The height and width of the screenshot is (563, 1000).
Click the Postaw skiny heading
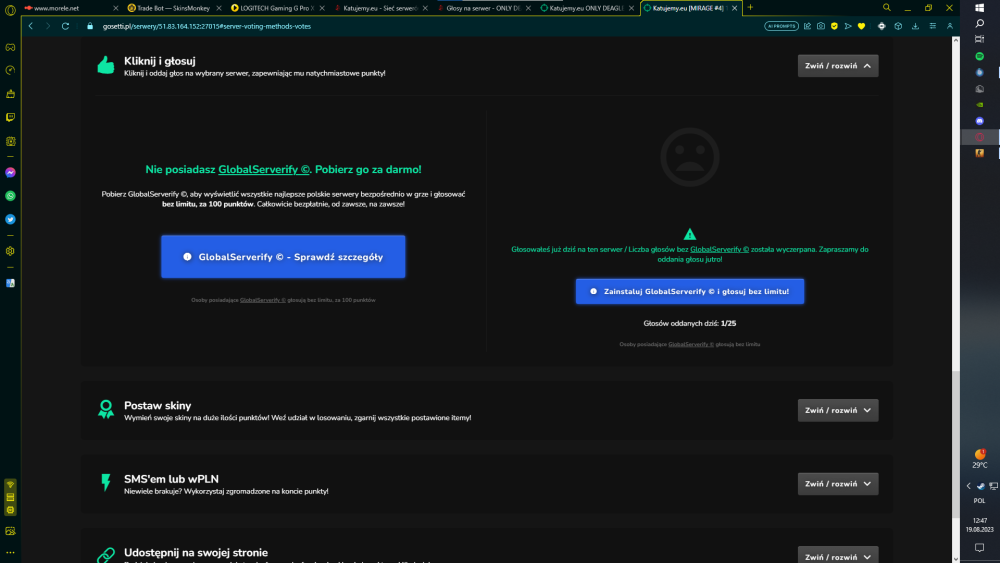pos(158,406)
